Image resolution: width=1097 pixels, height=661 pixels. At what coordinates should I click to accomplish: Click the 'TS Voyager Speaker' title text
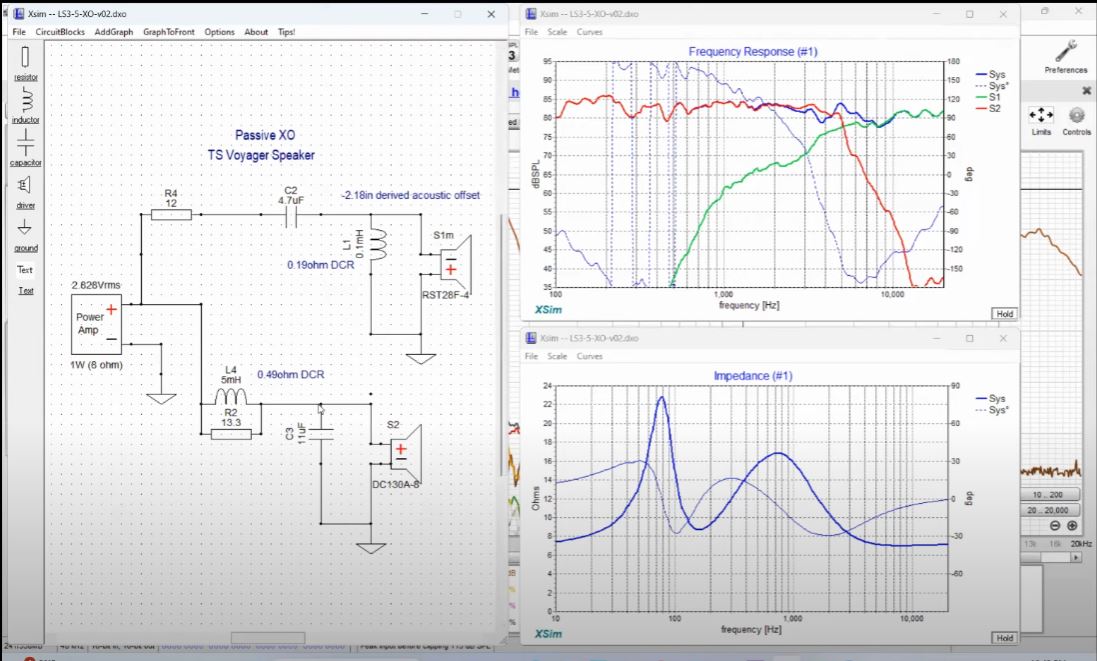[x=261, y=155]
